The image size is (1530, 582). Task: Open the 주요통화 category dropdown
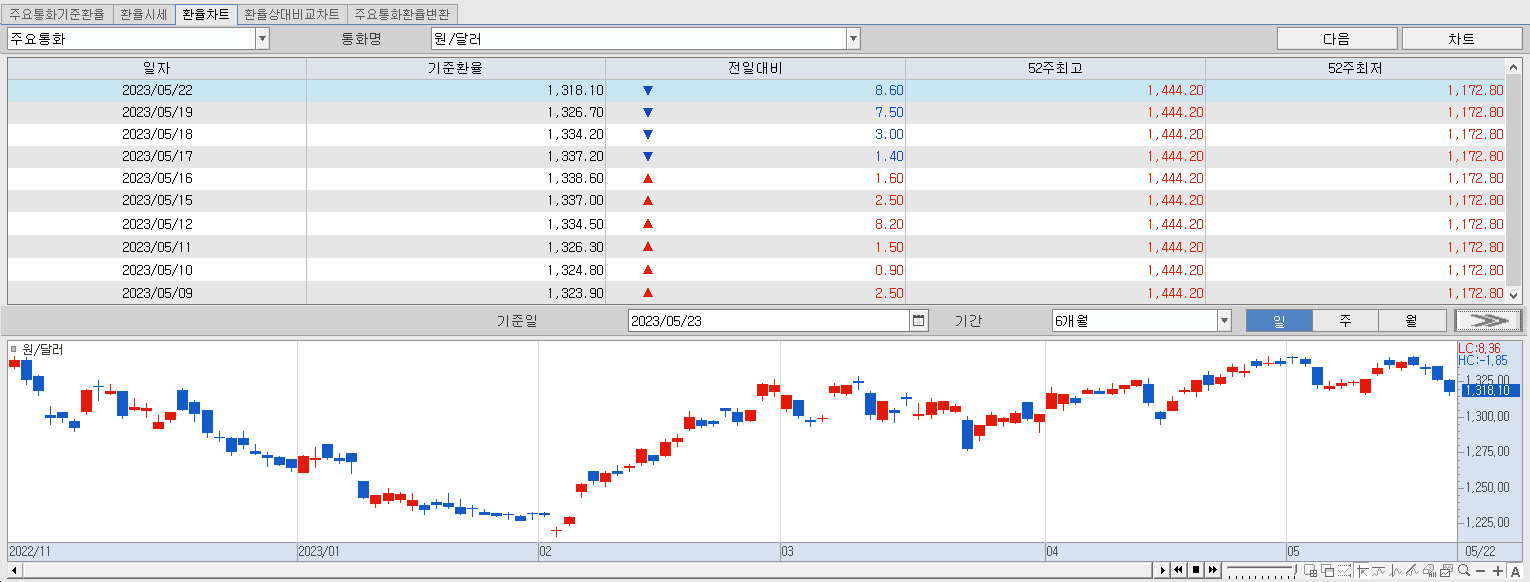(262, 39)
